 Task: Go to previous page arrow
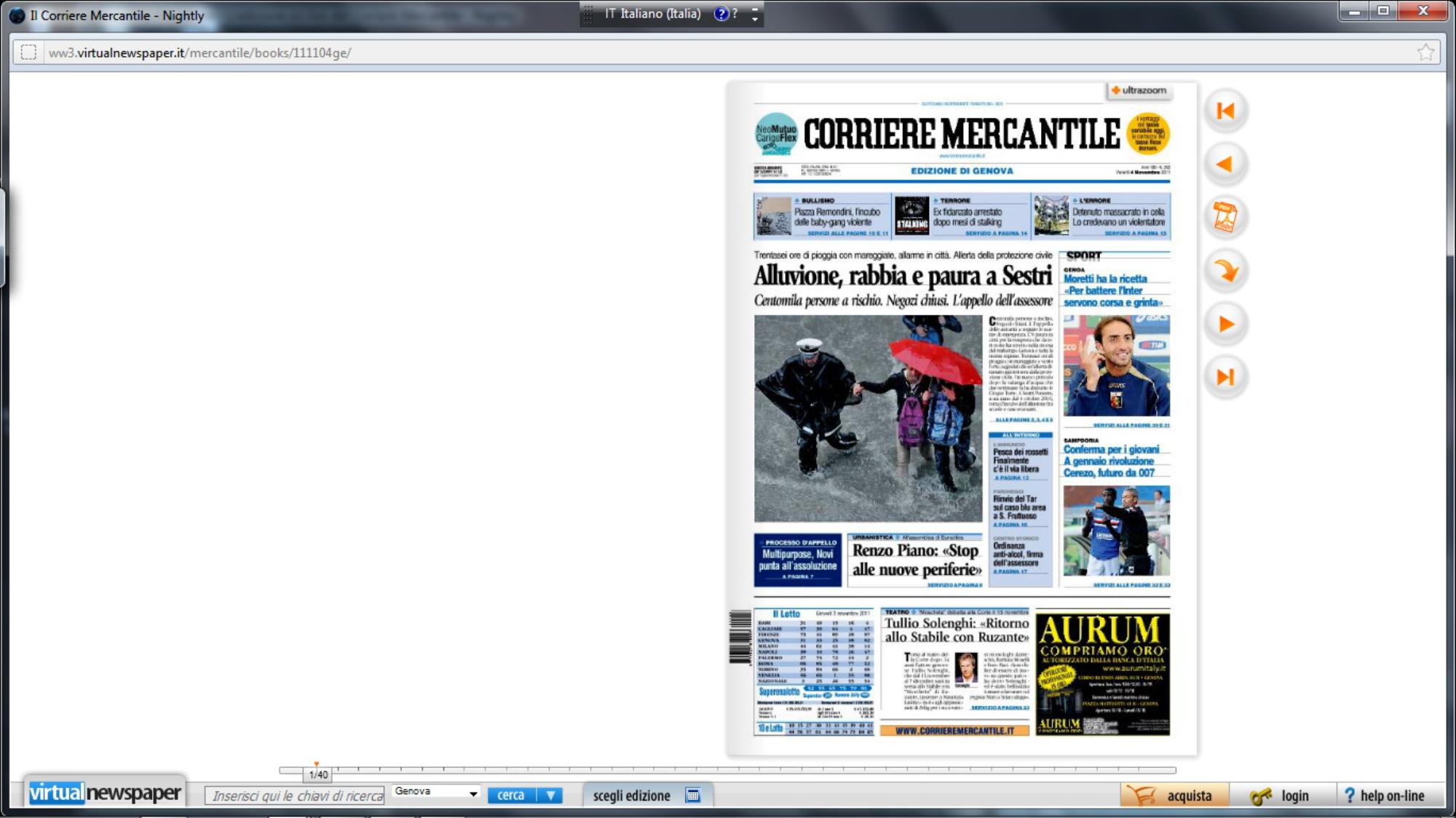click(1226, 164)
